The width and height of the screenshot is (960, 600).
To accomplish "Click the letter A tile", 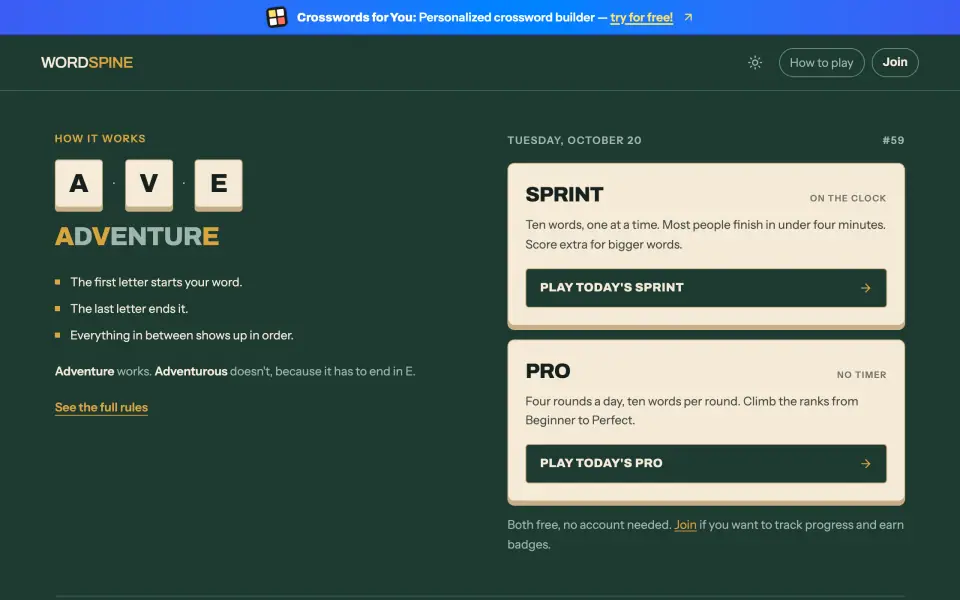I will point(79,185).
